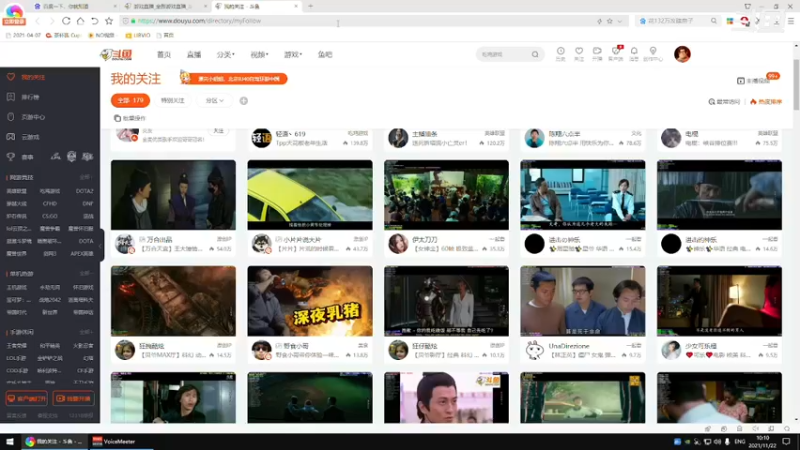This screenshot has width=800, height=450.
Task: Click the orange video button at sidebar bottom
Action: [x=73, y=398]
